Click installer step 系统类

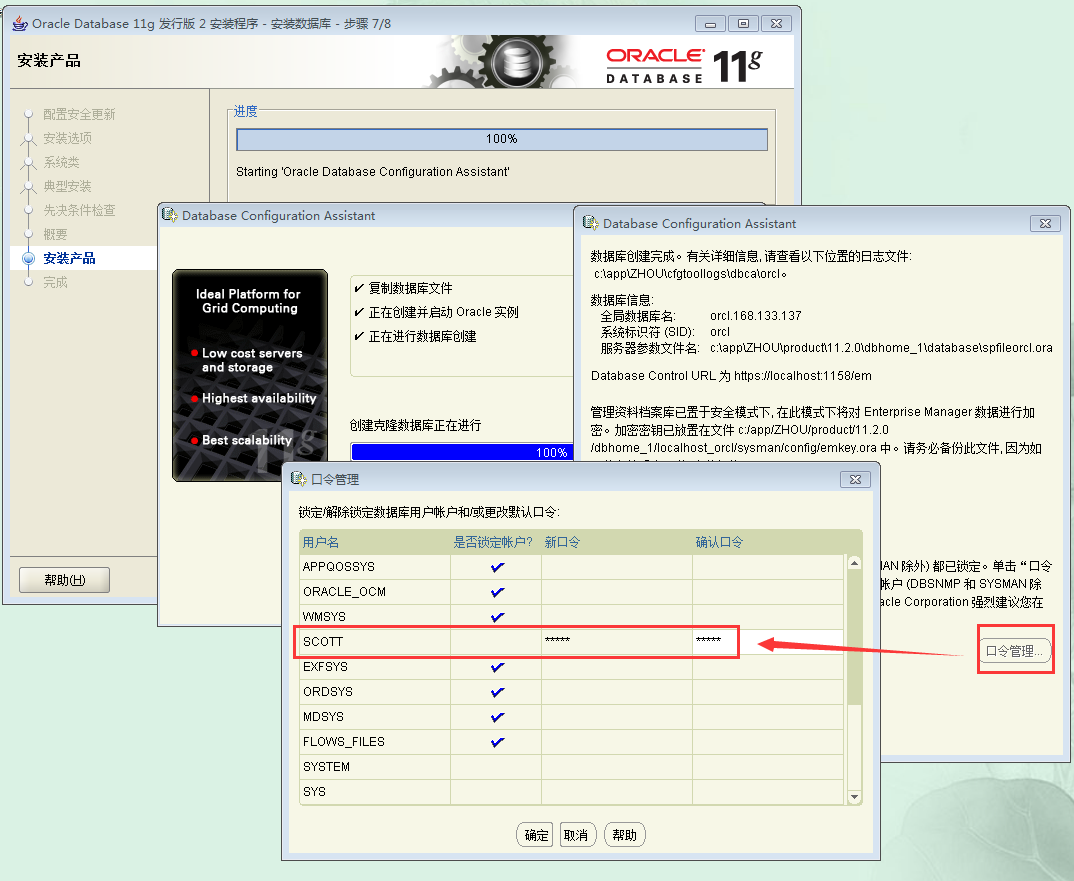61,162
